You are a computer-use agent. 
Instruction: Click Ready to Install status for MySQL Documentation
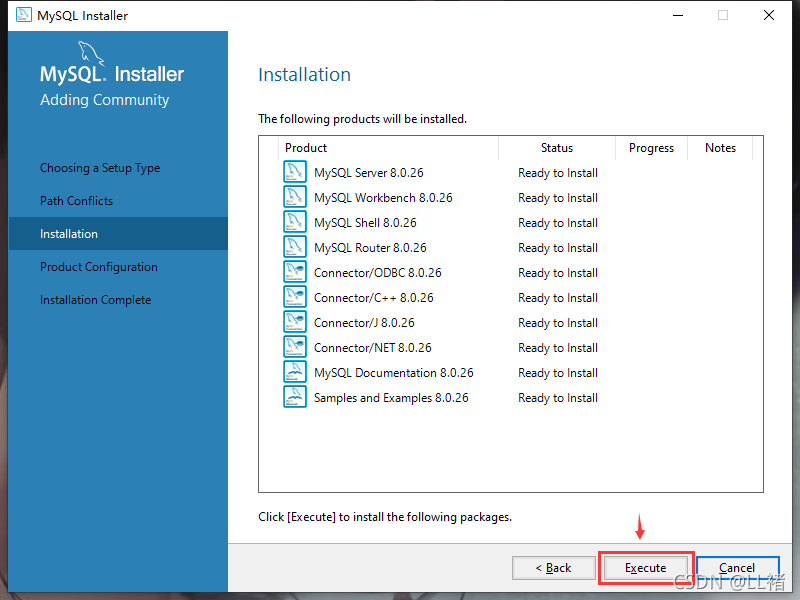pos(558,373)
